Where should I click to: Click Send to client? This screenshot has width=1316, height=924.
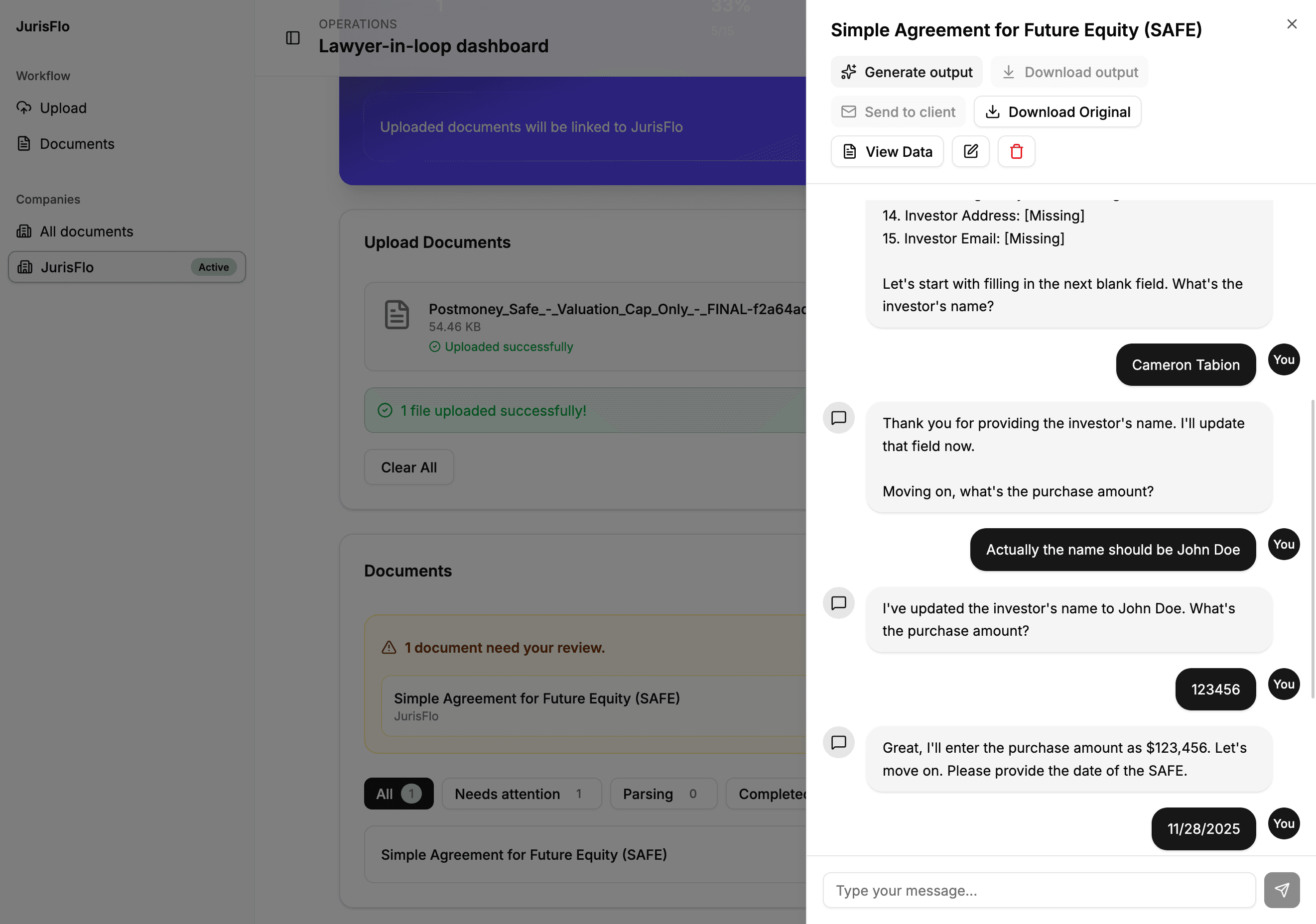[898, 112]
